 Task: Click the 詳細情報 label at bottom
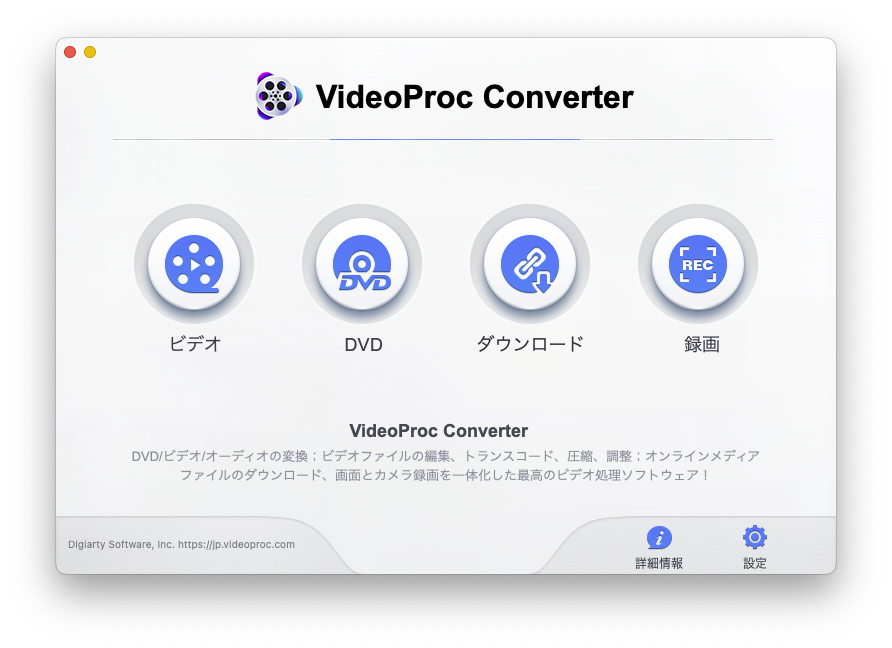(659, 563)
